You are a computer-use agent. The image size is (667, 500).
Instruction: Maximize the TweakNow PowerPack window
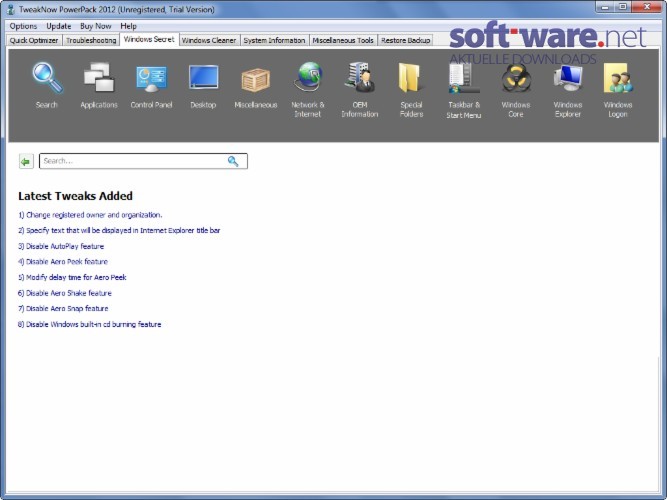[623, 7]
